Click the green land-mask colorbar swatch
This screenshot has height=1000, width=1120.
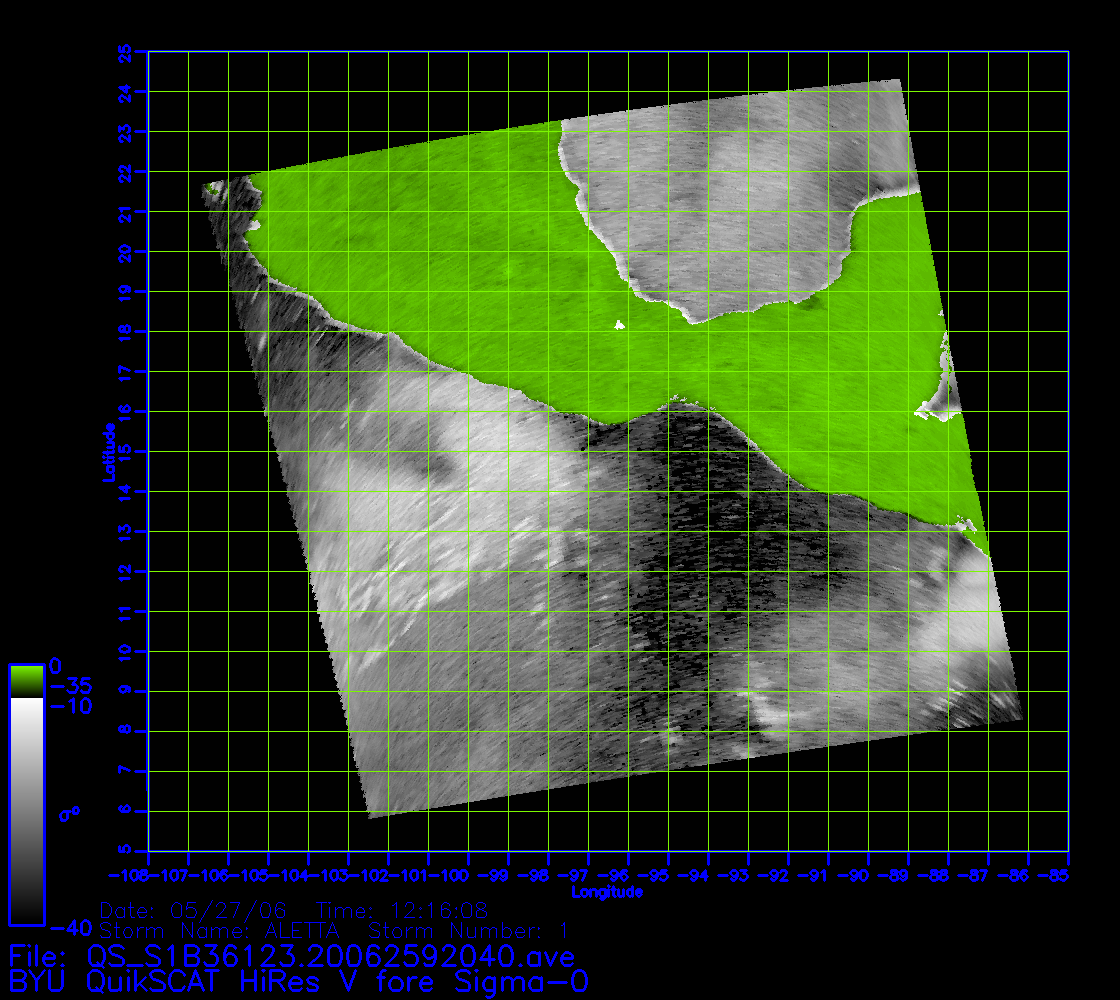(x=26, y=680)
